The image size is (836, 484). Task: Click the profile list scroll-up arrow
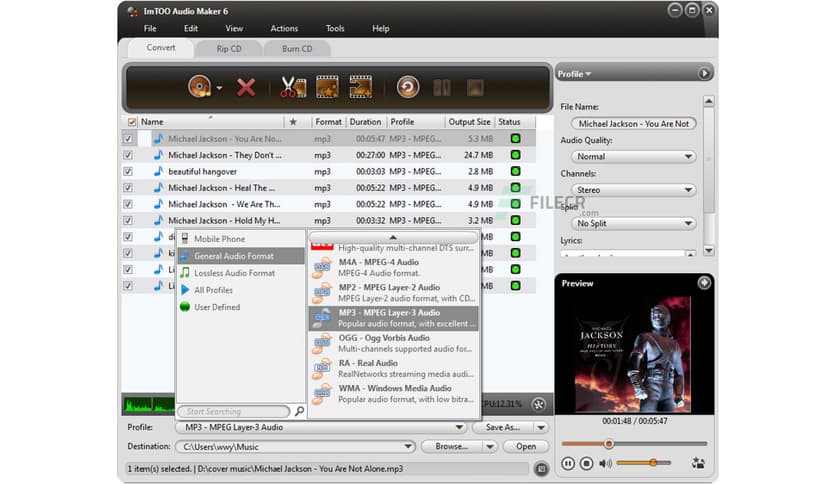[393, 237]
